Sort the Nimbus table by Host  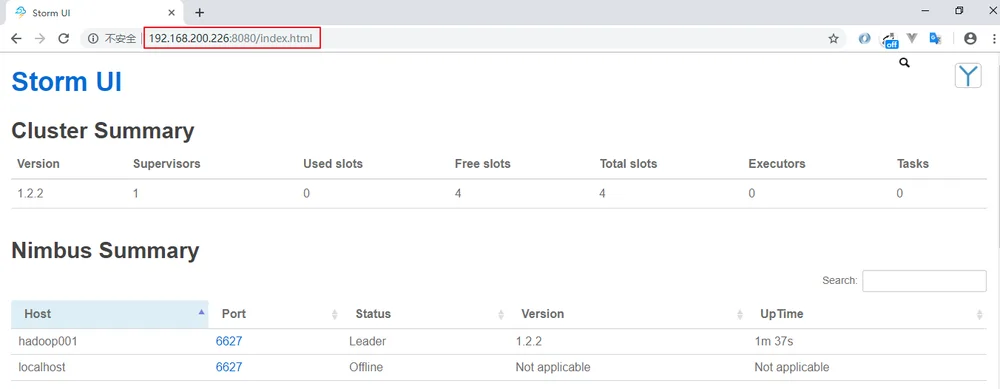pyautogui.click(x=110, y=314)
